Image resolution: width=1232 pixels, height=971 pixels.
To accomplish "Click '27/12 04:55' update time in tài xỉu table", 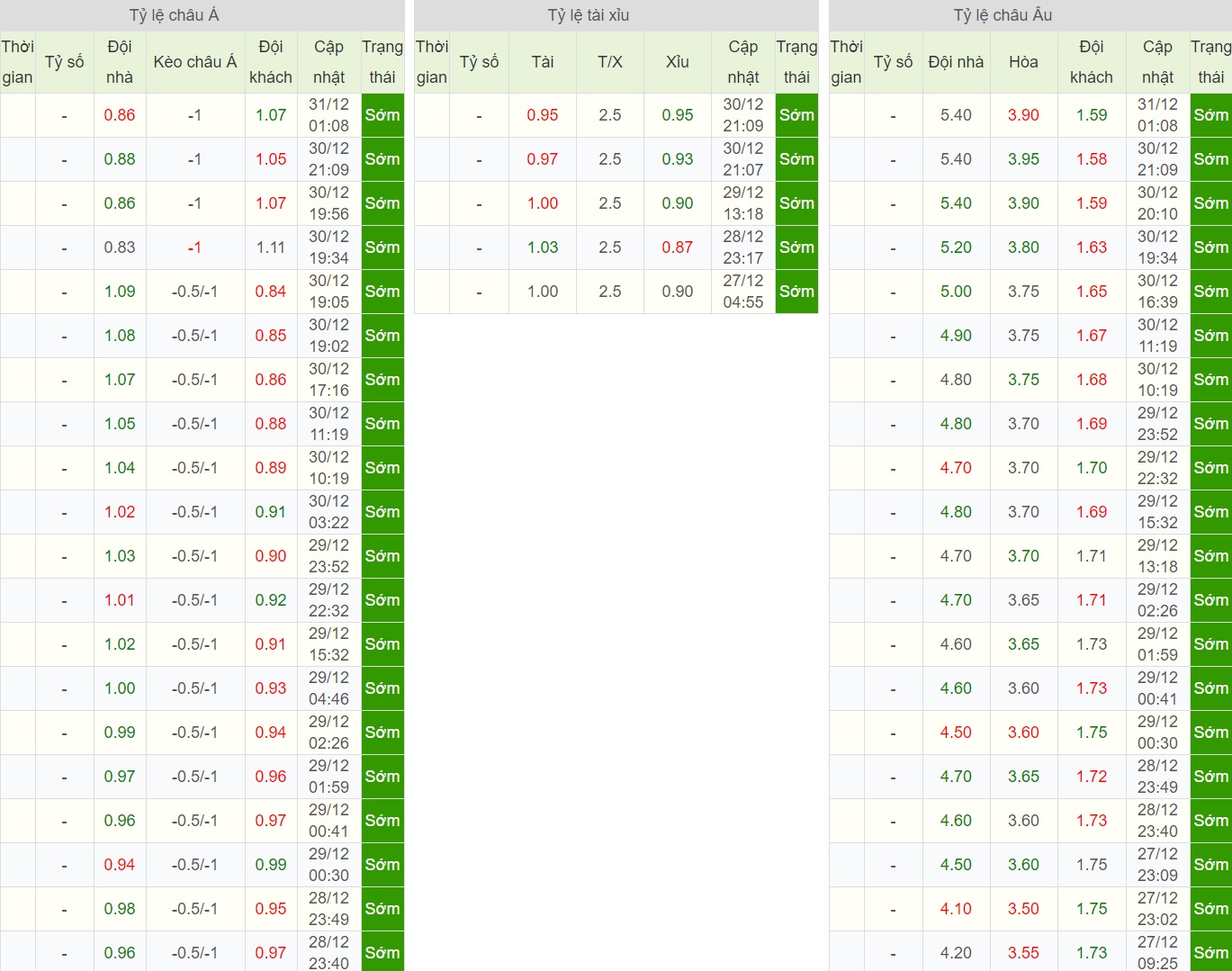I will [x=743, y=292].
